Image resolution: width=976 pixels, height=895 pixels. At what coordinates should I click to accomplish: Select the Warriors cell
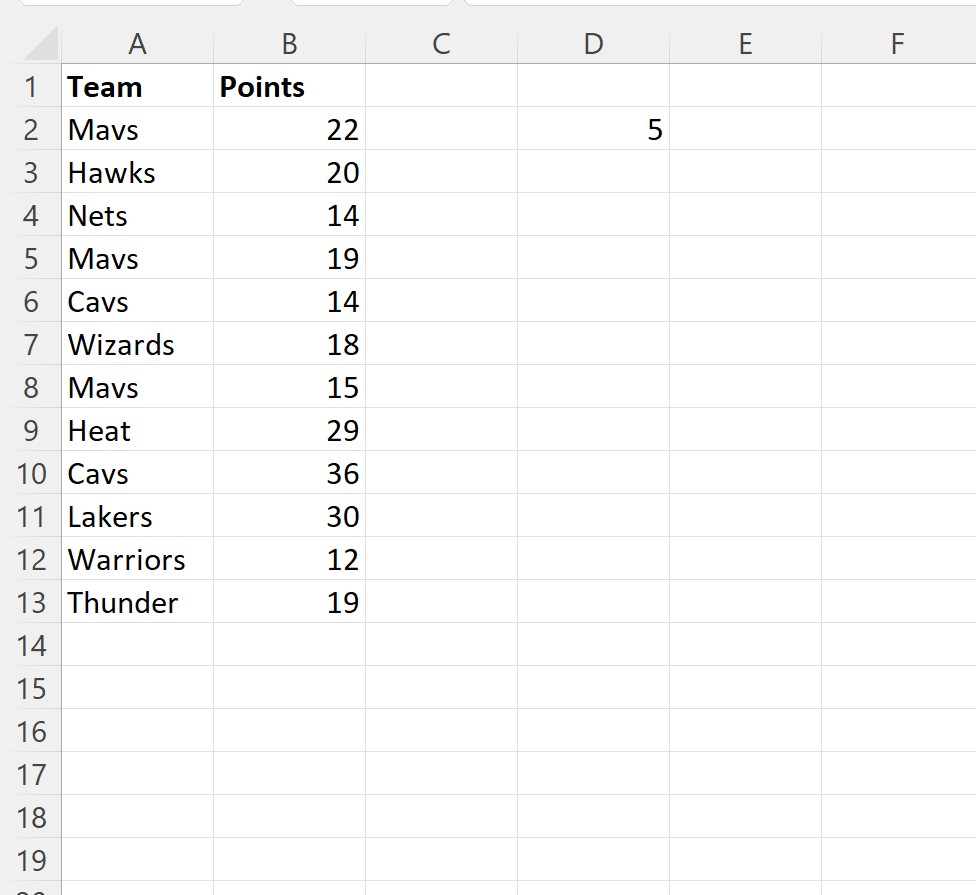point(138,559)
